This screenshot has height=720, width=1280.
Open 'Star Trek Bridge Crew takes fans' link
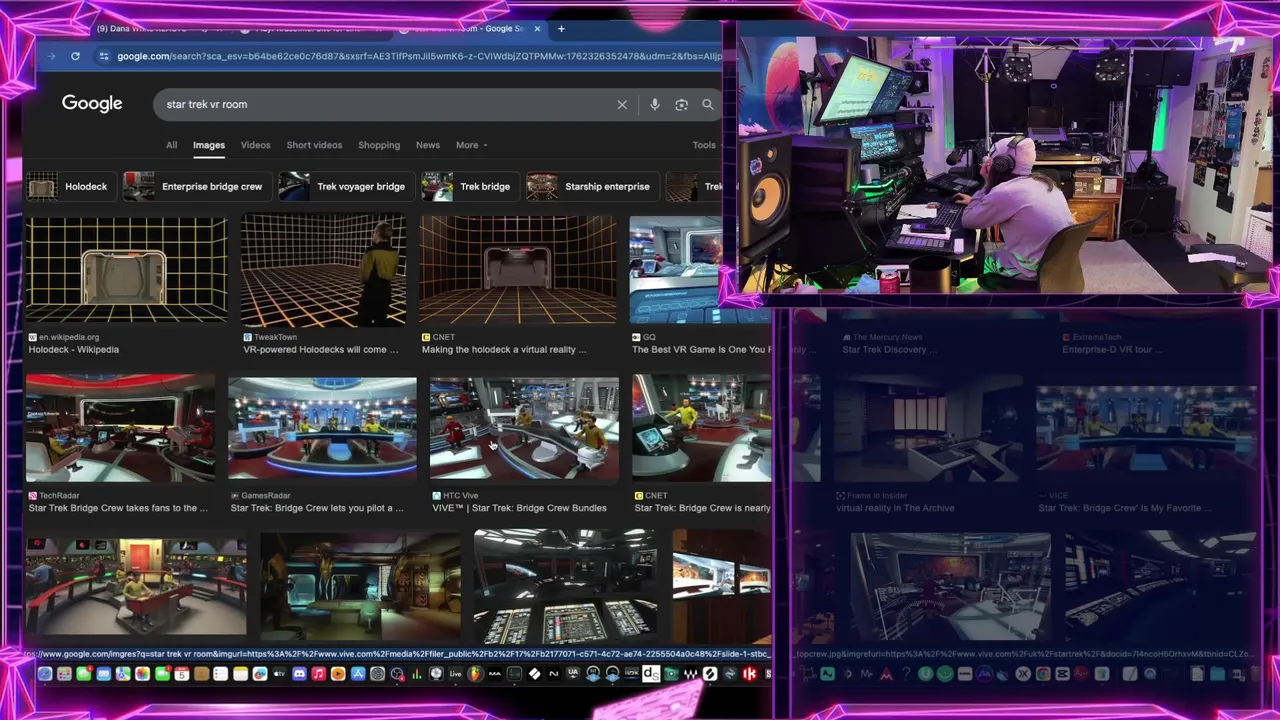point(118,508)
